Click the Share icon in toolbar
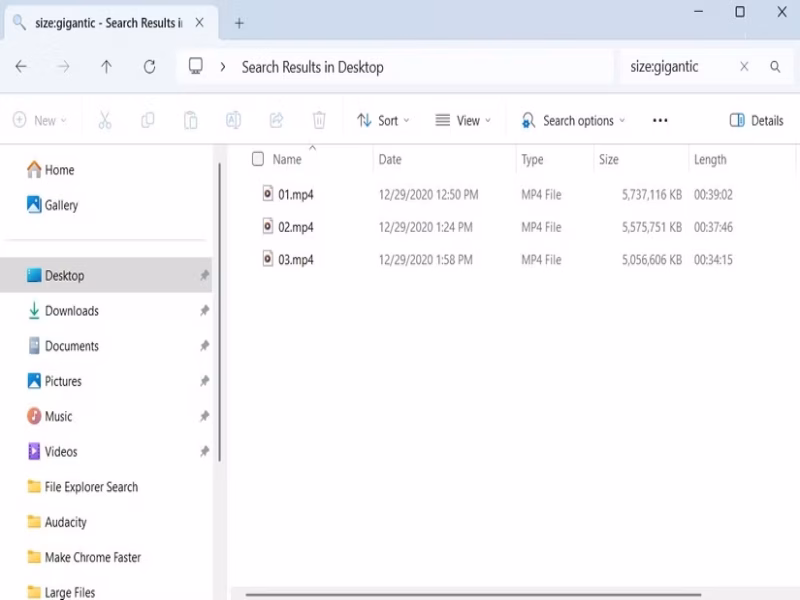800x600 pixels. (276, 120)
